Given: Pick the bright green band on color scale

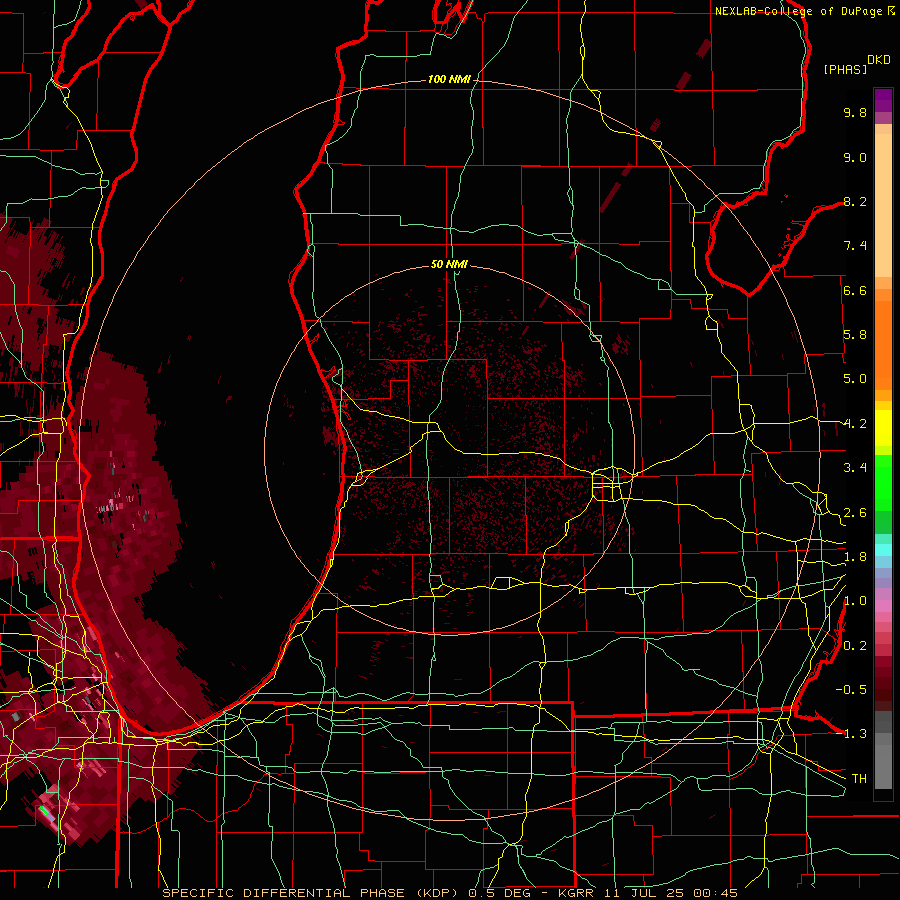Looking at the screenshot, I should [x=883, y=481].
